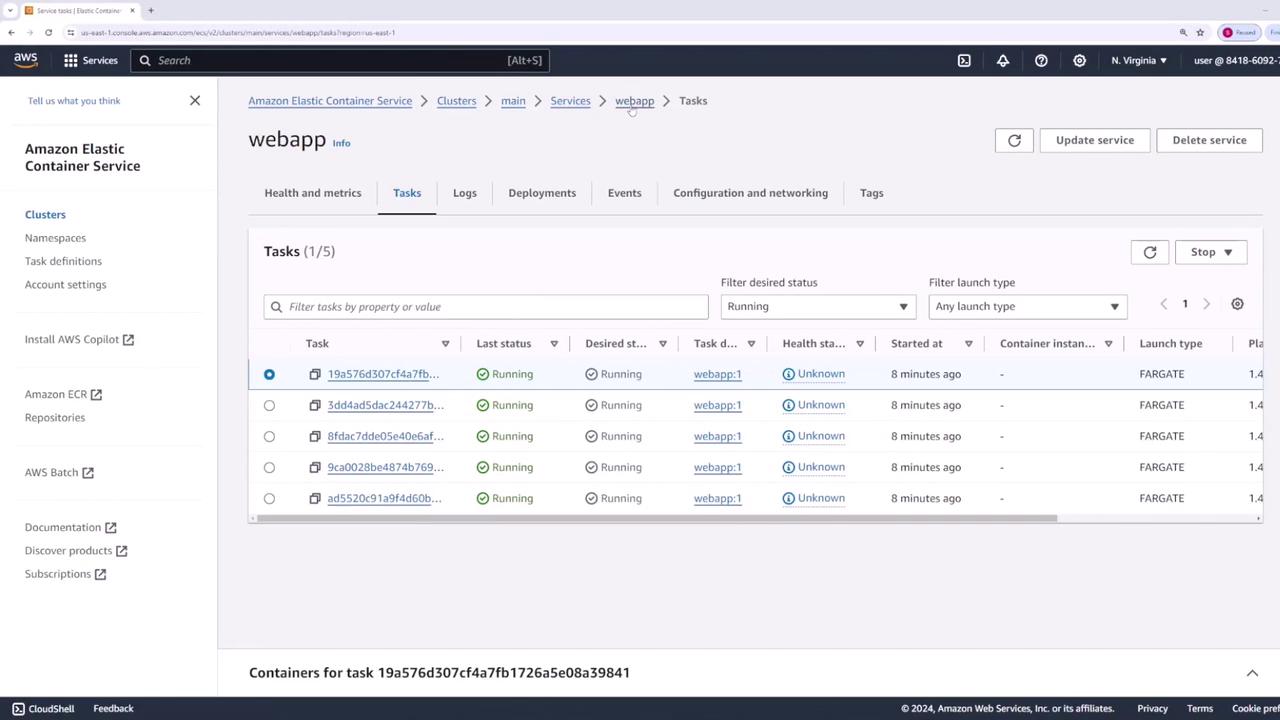Copy task ID 3dd4ad5dac244277b icon
This screenshot has height=720, width=1280.
[x=314, y=405]
